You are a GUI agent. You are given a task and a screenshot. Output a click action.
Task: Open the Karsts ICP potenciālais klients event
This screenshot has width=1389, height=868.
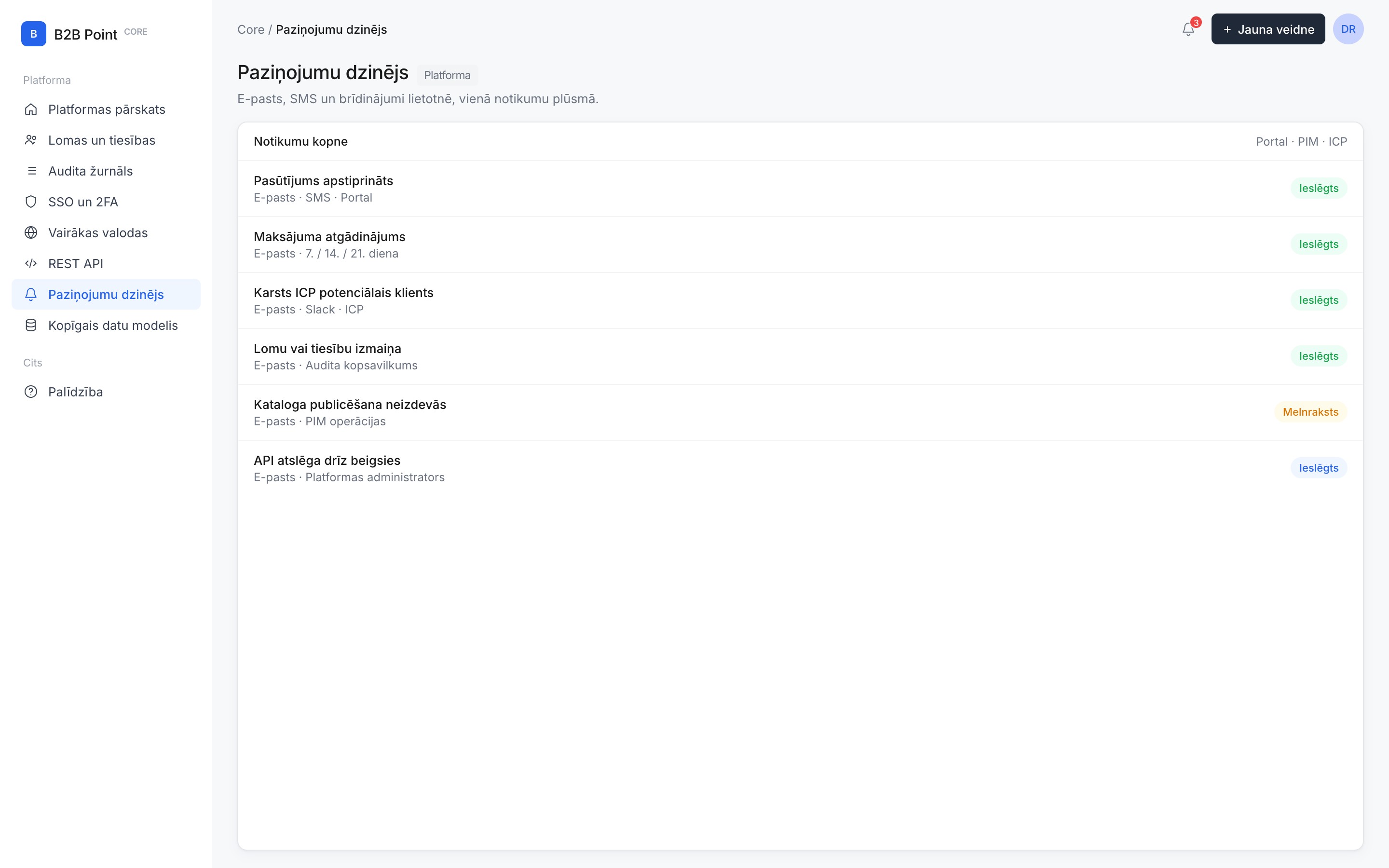(800, 300)
